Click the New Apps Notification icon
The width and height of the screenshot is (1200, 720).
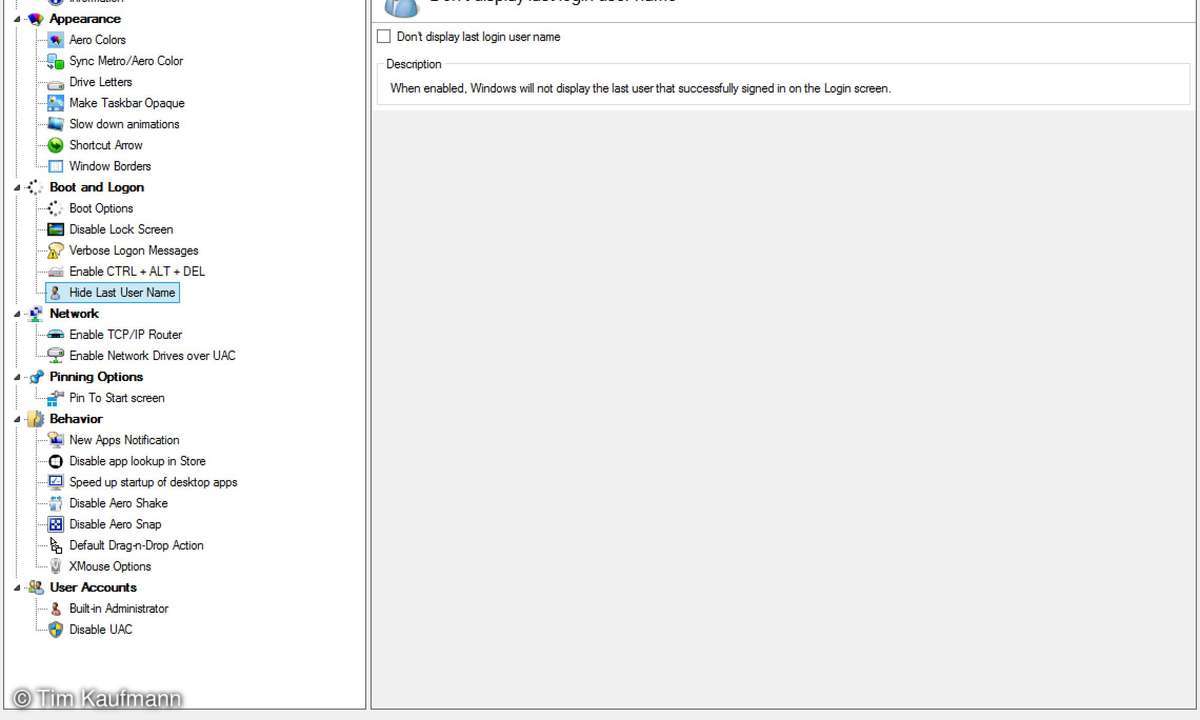56,440
